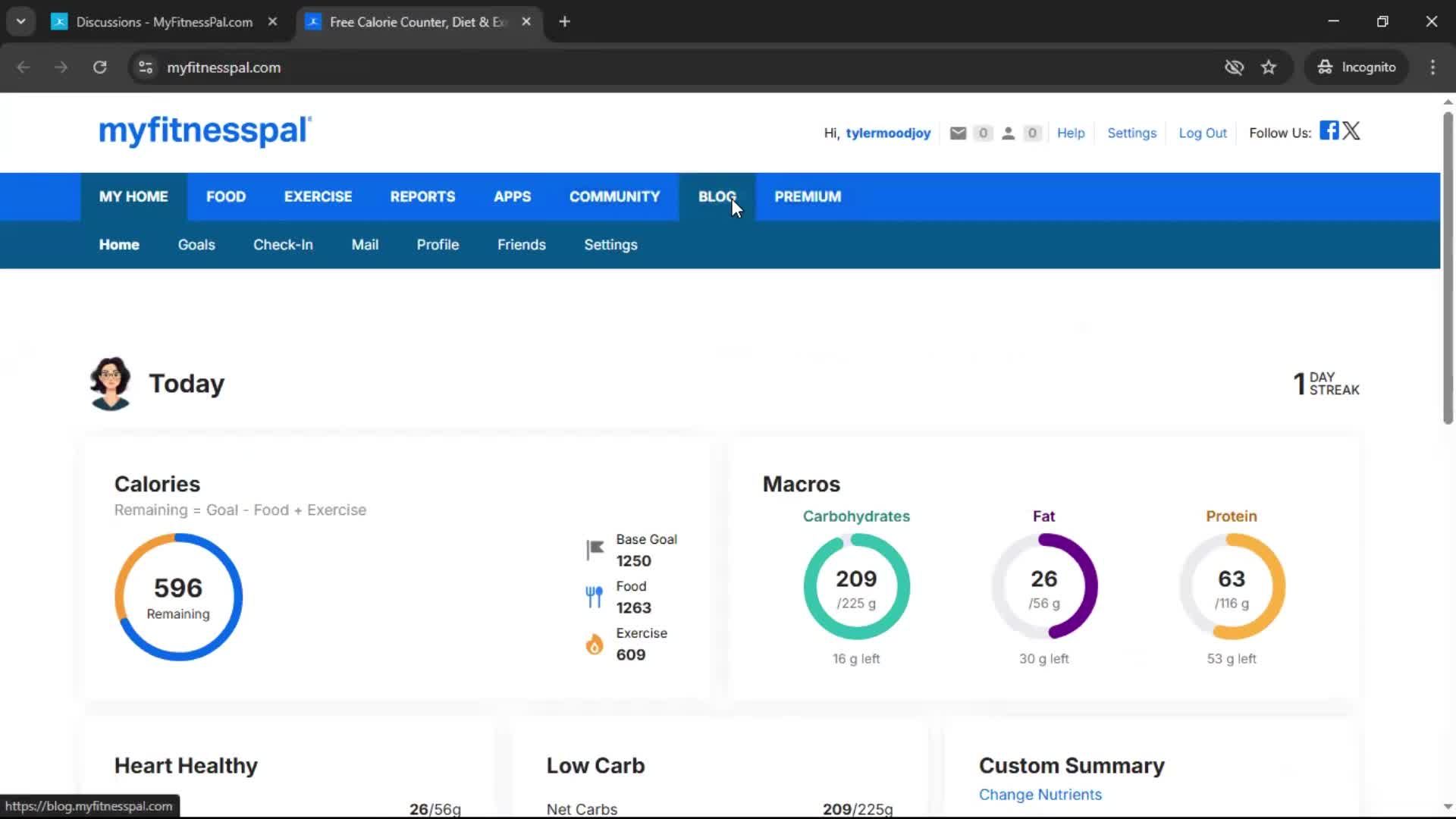Bookmark this page with the star icon
Viewport: 1456px width, 819px height.
click(x=1269, y=67)
